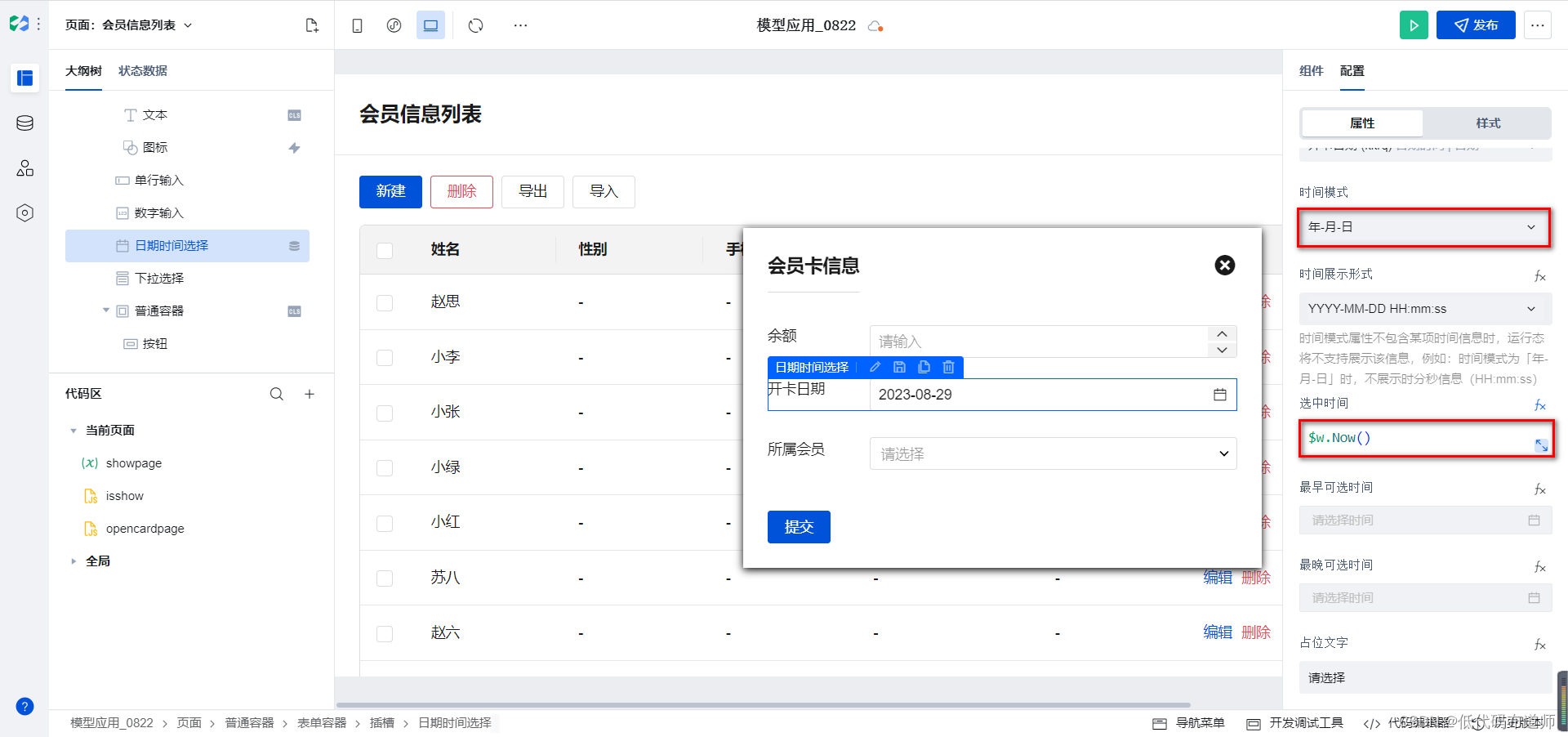Submit the form with 提交 button
1568x737 pixels.
[x=799, y=527]
